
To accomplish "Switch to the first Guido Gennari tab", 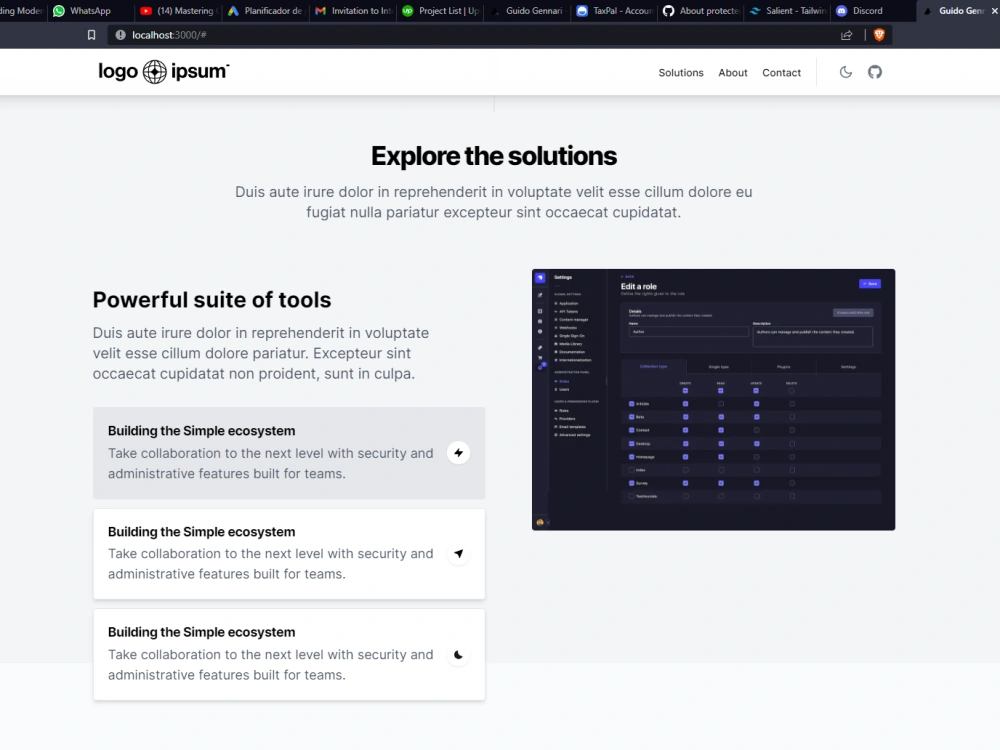I will (x=527, y=11).
